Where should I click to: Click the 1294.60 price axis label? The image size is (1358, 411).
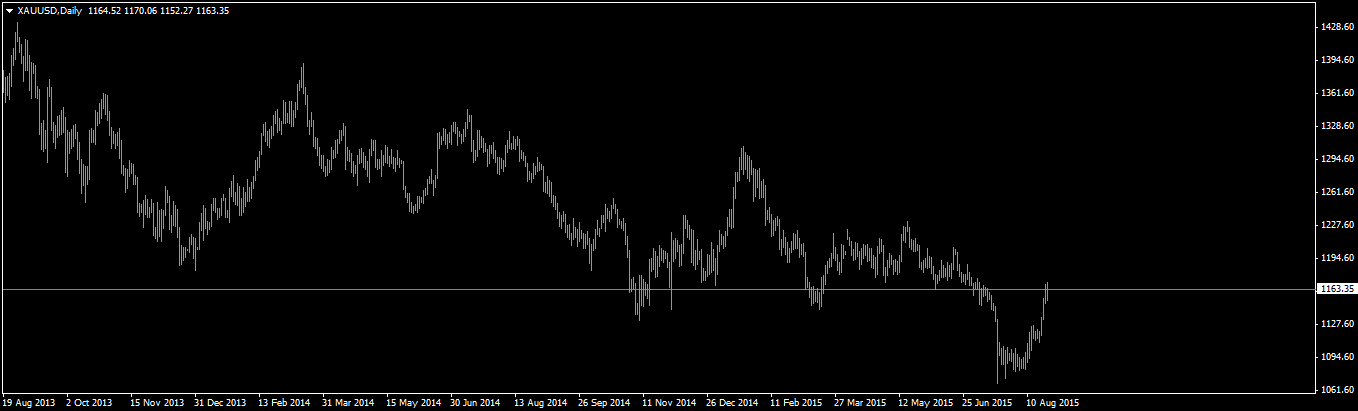click(x=1337, y=159)
